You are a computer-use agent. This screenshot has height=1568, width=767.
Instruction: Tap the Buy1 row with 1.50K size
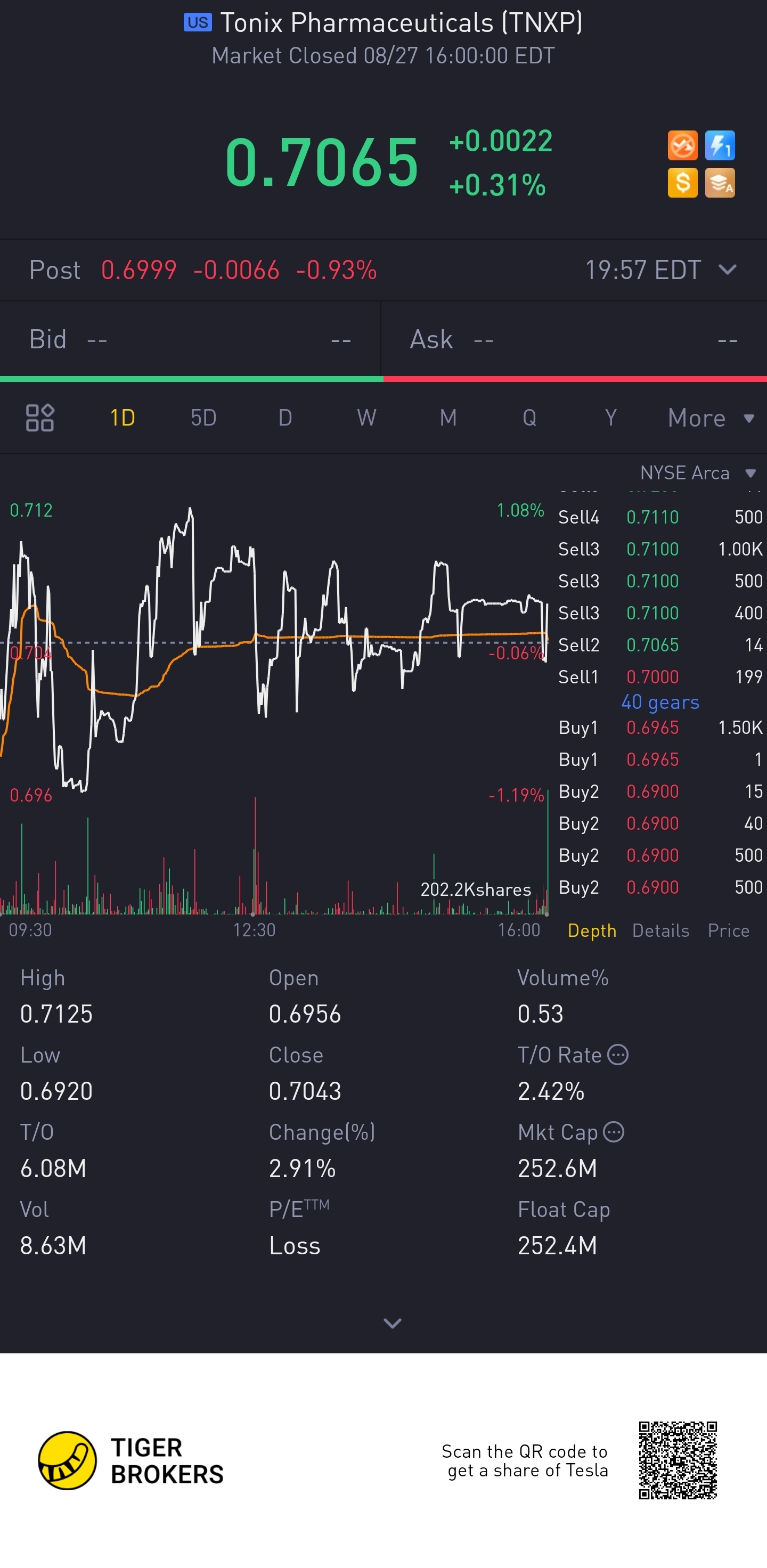[x=660, y=728]
